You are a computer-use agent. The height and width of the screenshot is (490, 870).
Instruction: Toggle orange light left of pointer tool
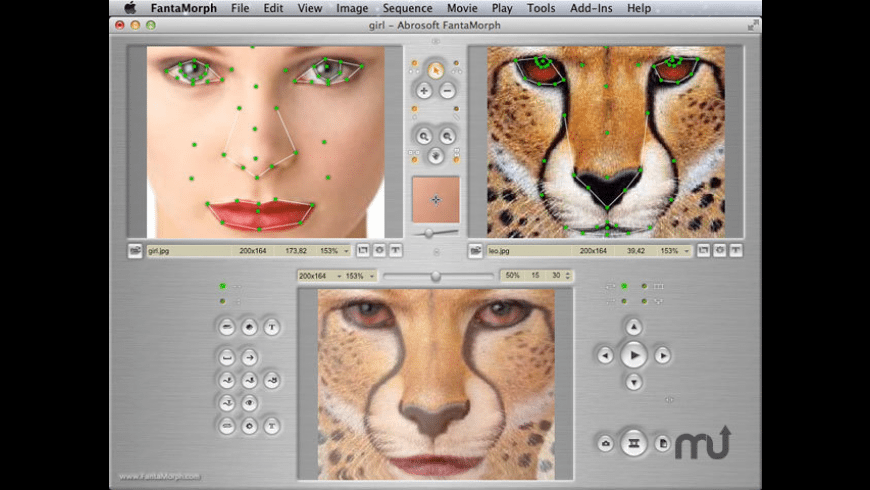[x=414, y=64]
